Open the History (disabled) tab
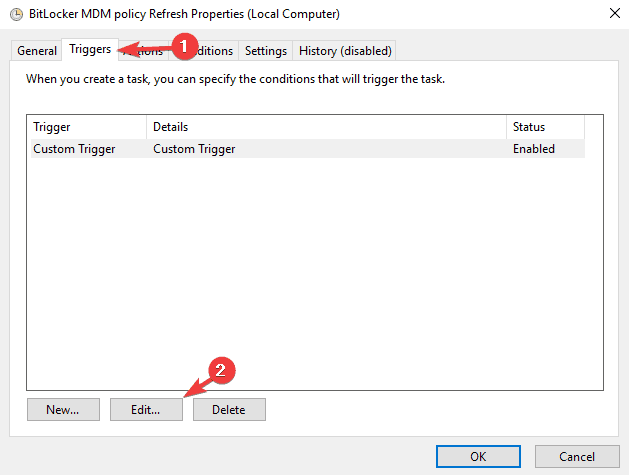Screen dimensions: 629x475 [345, 51]
